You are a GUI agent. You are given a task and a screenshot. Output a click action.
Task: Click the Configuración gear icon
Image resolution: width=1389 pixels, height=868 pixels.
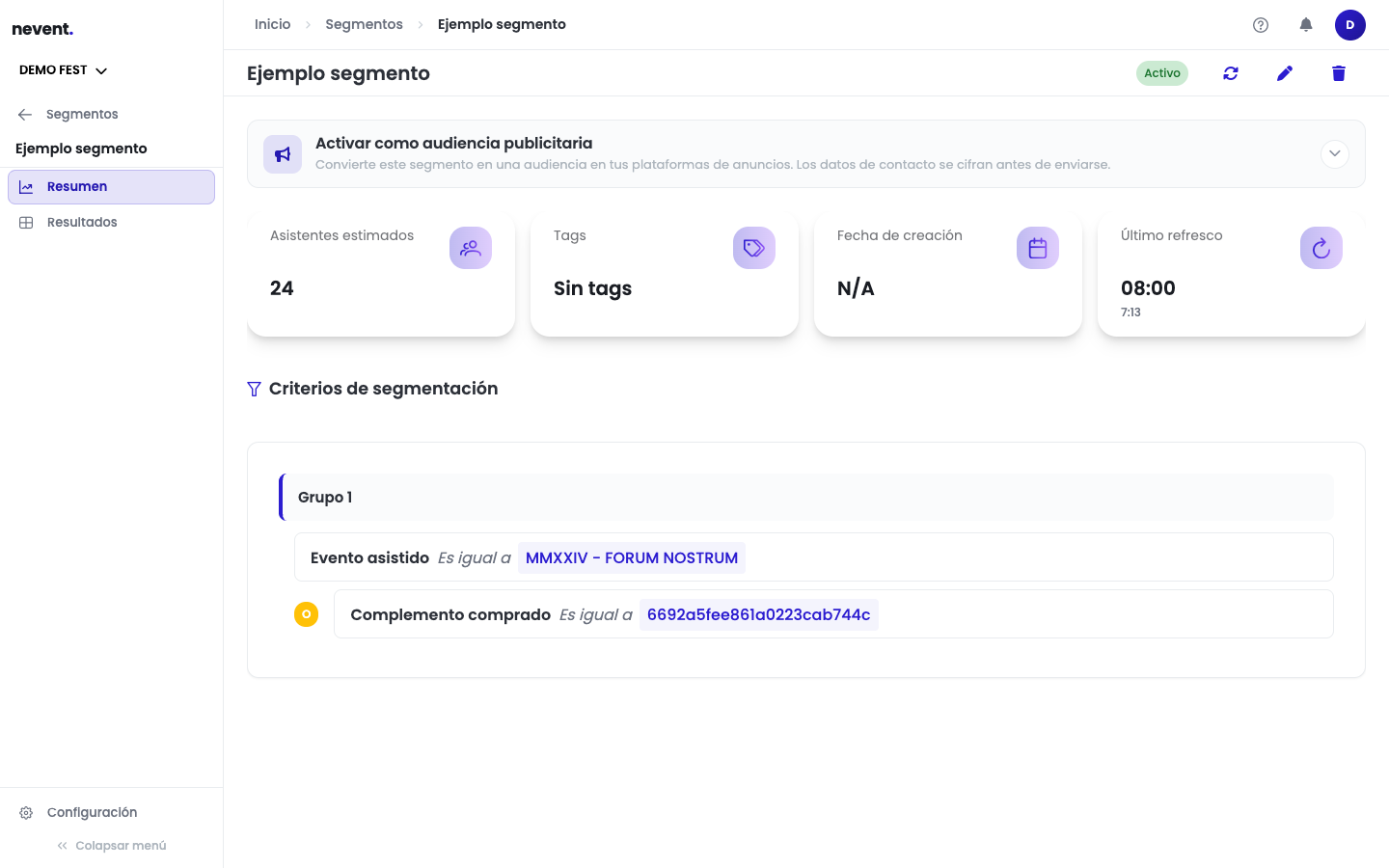26,813
